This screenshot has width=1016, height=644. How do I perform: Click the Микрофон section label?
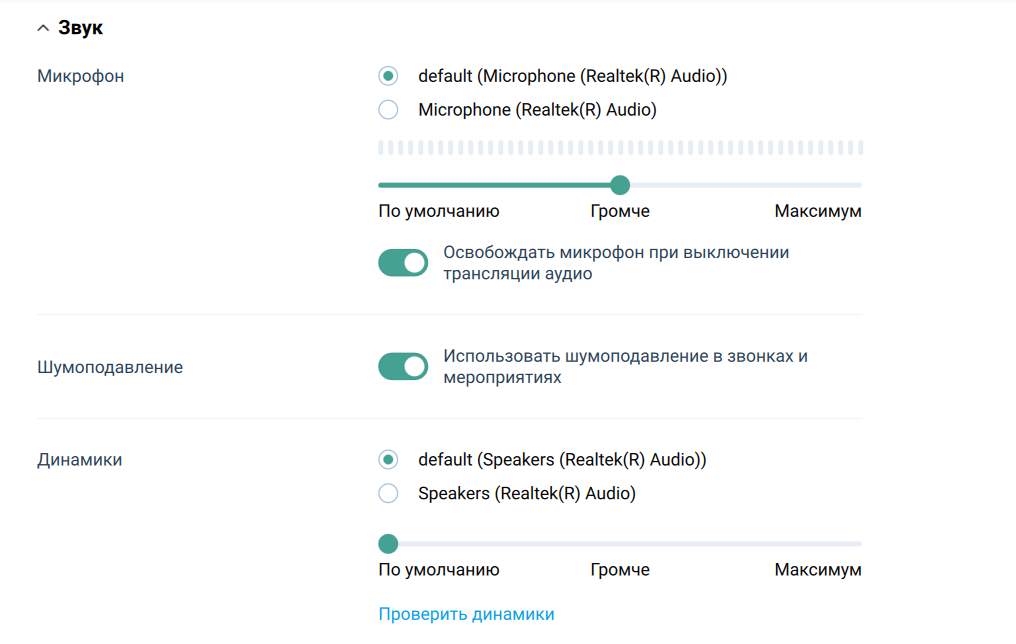80,75
